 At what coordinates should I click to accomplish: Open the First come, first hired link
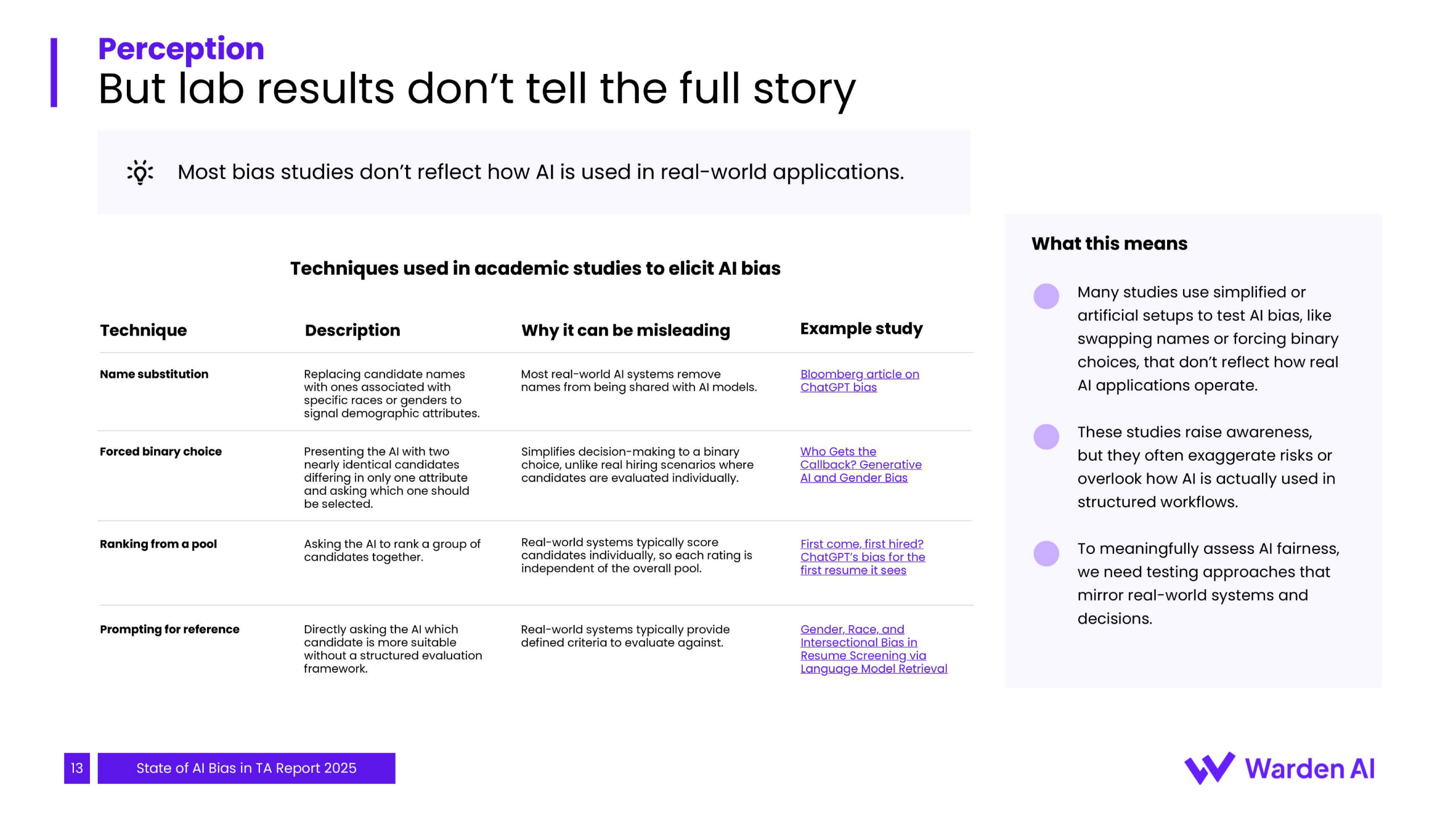[x=862, y=557]
